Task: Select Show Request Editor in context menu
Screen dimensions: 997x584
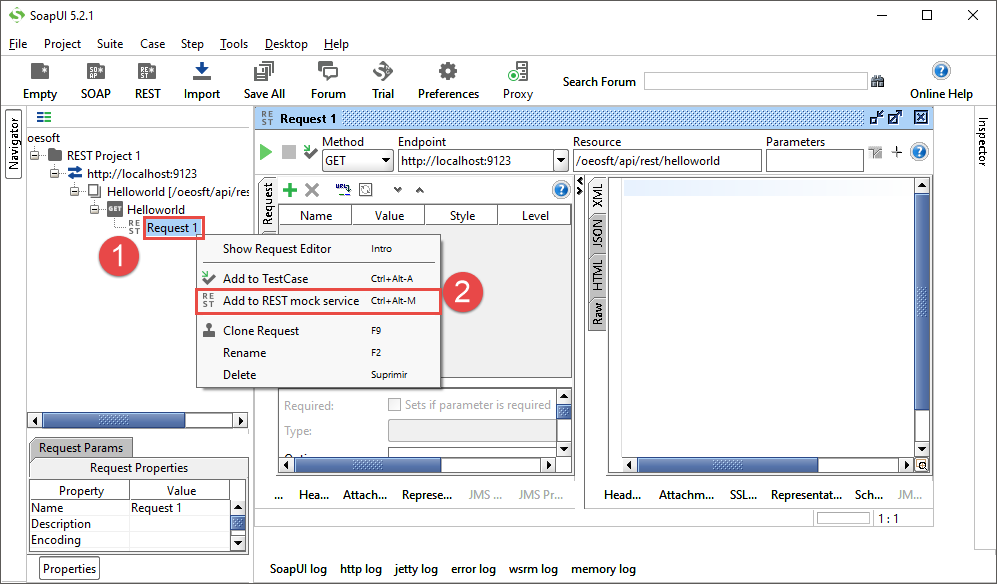Action: point(318,249)
